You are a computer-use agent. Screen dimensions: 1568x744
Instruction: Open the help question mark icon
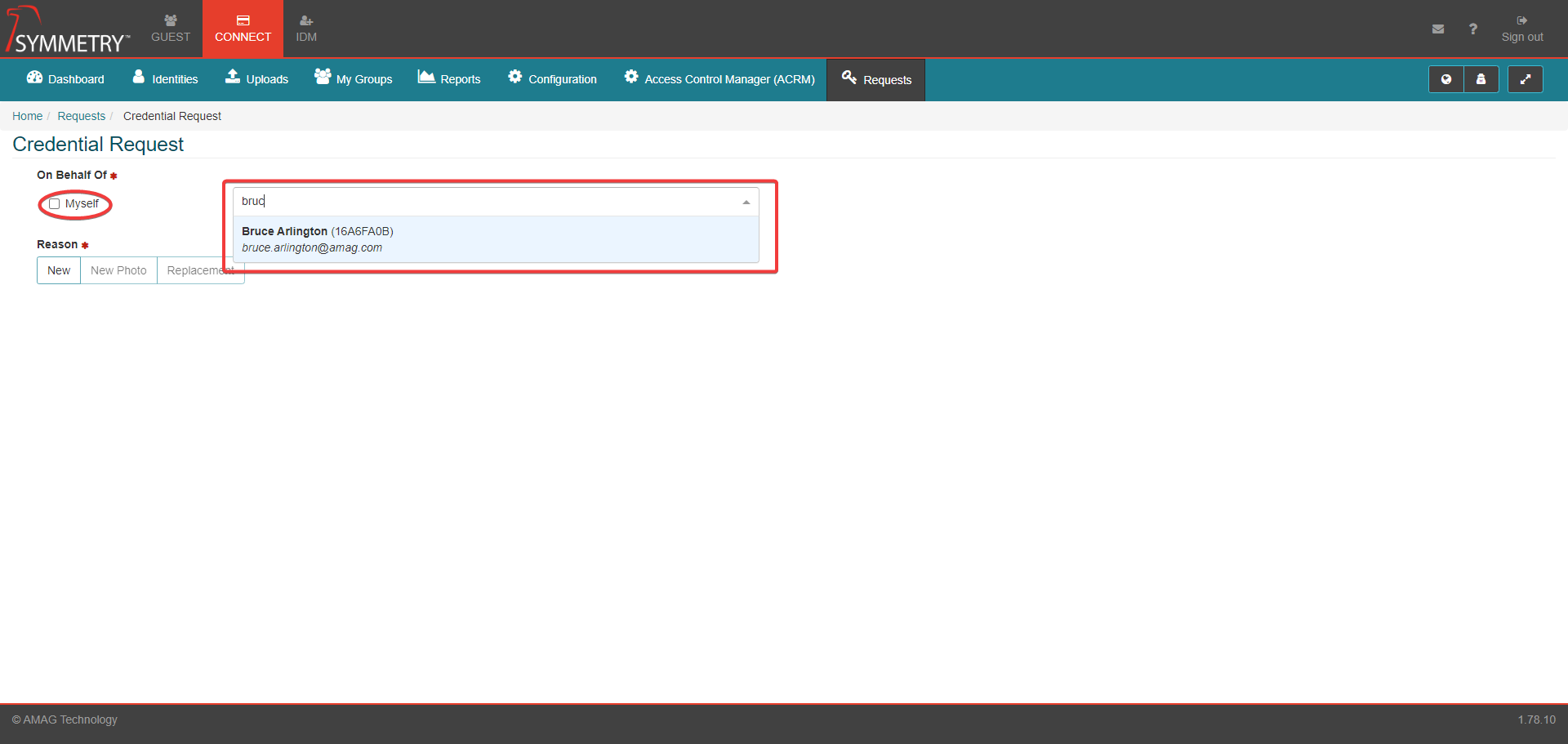pos(1473,29)
